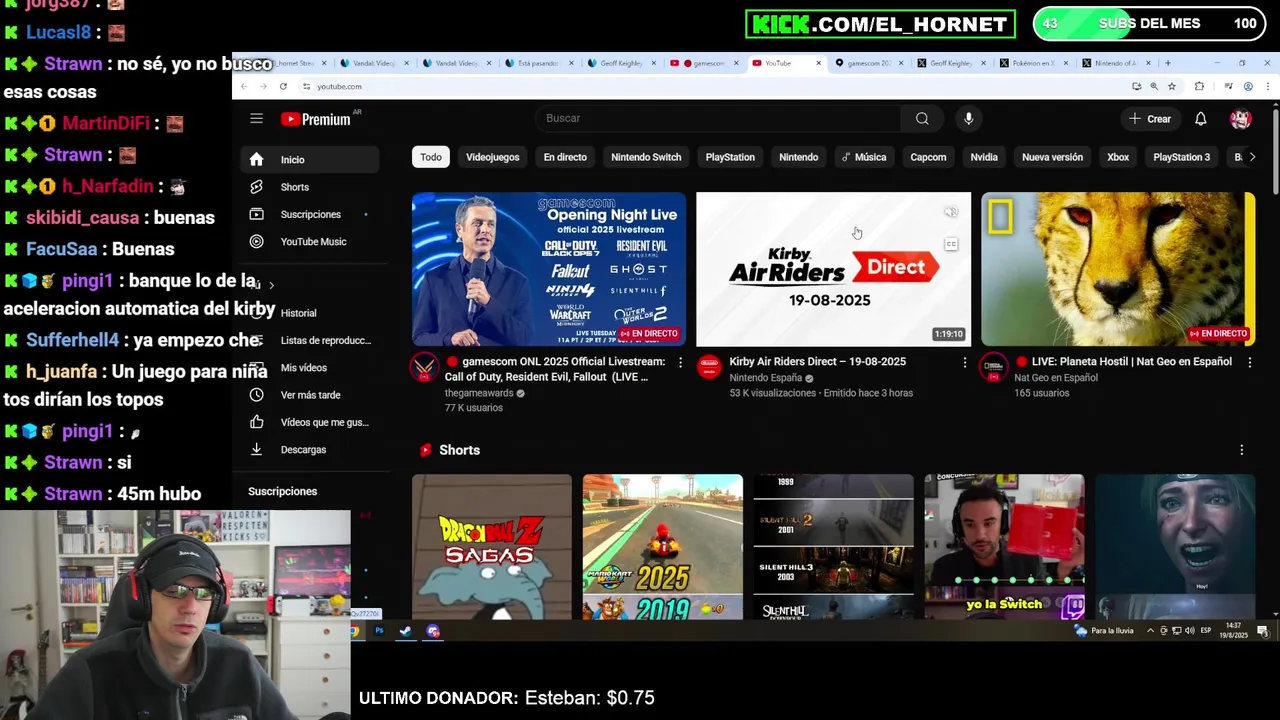Open Chrome from the taskbar
Image resolution: width=1280 pixels, height=720 pixels.
pos(354,631)
